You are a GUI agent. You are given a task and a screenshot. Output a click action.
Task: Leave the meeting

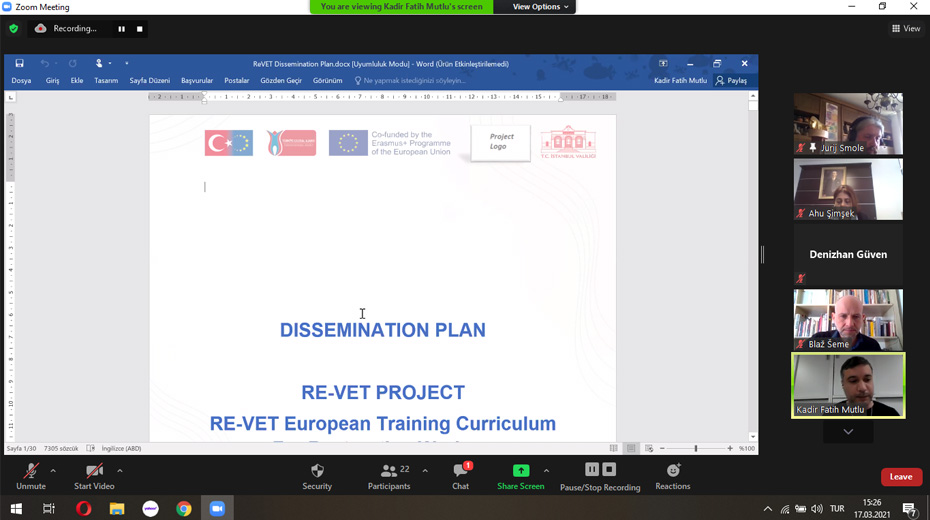tap(900, 477)
